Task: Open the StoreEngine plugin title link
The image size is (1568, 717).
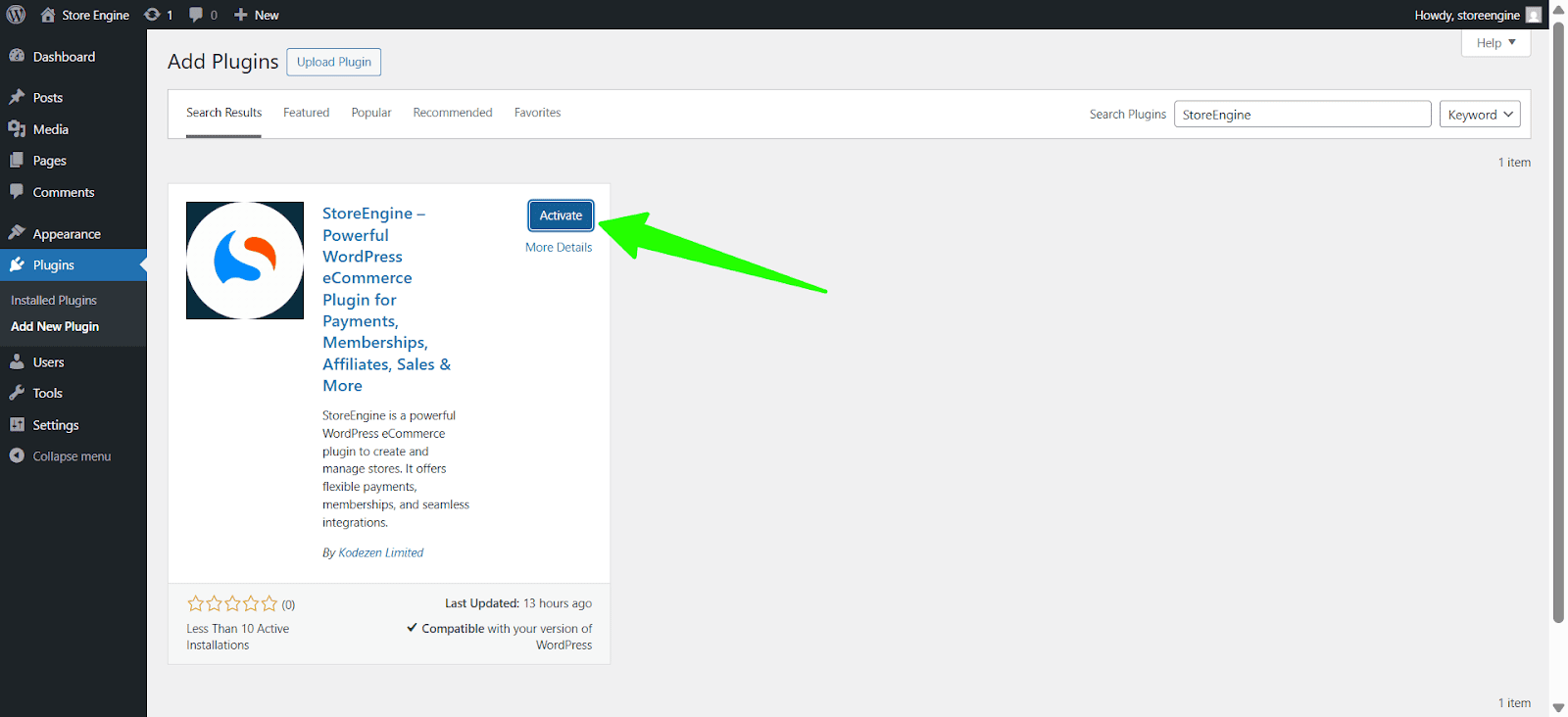Action: (x=386, y=300)
